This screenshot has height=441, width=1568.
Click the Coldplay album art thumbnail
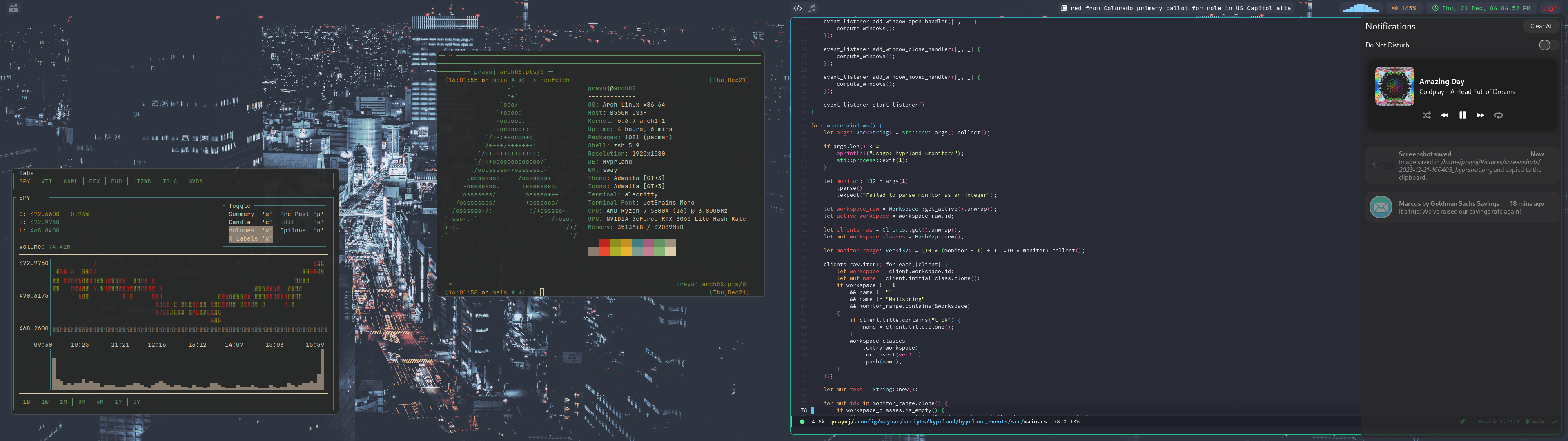tap(1394, 86)
